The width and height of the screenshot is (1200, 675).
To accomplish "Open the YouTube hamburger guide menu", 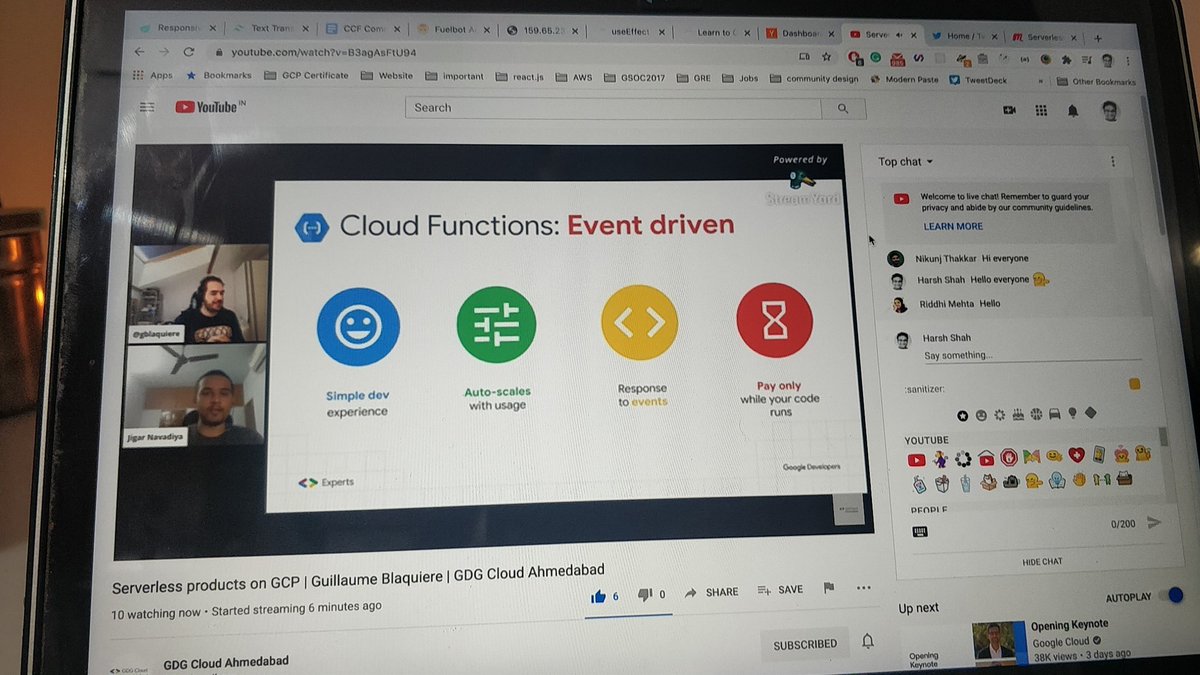I will (x=148, y=107).
